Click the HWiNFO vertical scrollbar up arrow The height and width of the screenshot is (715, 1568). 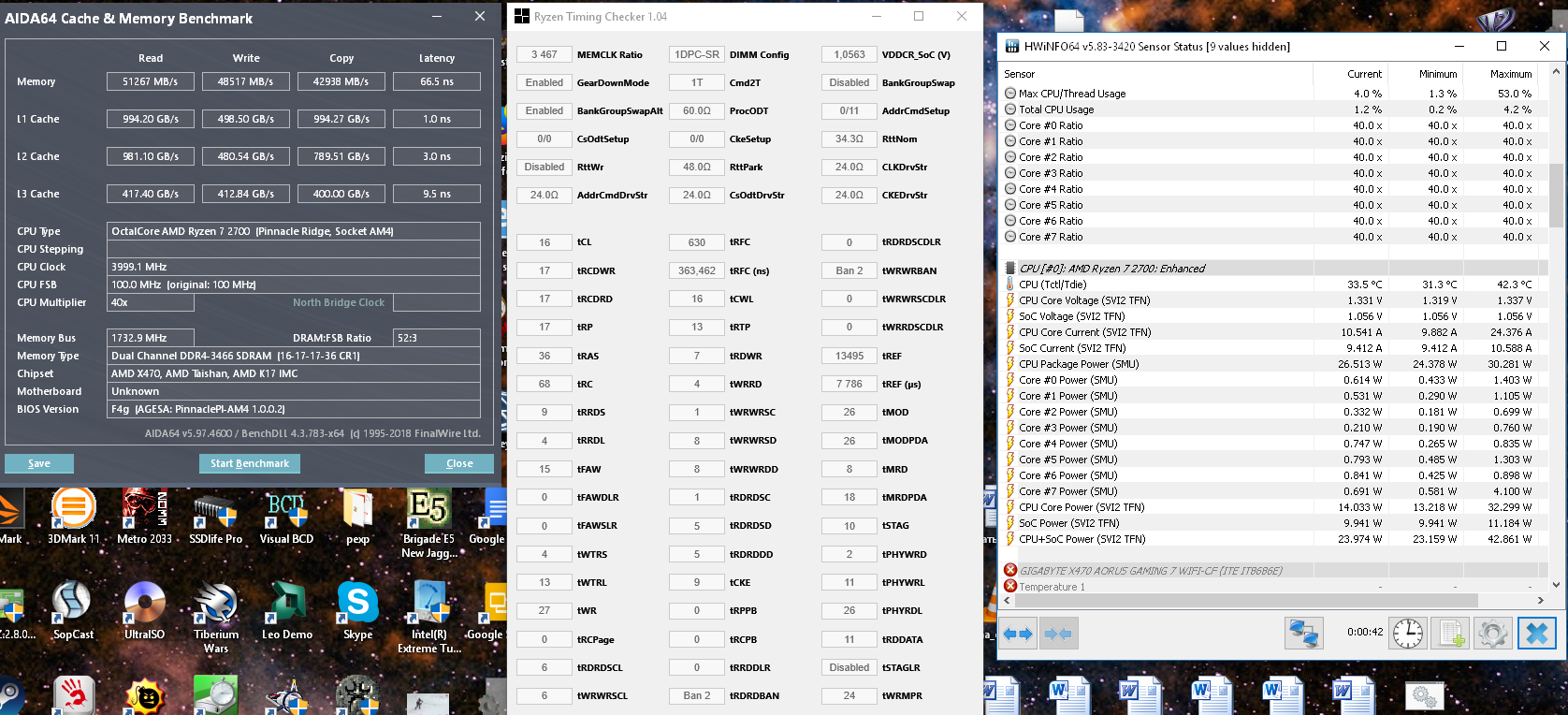[x=1556, y=71]
